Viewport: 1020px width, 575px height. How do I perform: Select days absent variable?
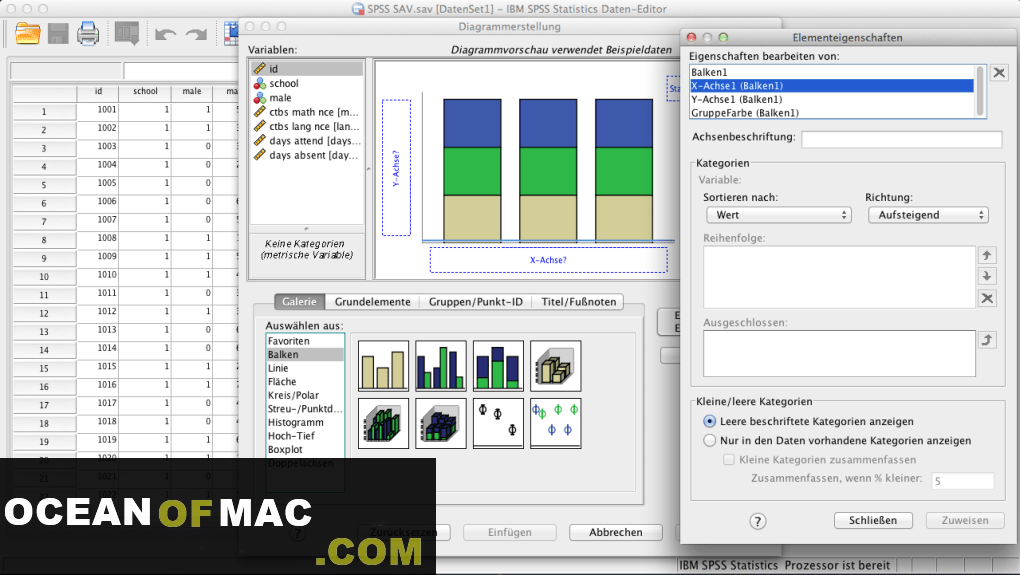click(x=306, y=155)
